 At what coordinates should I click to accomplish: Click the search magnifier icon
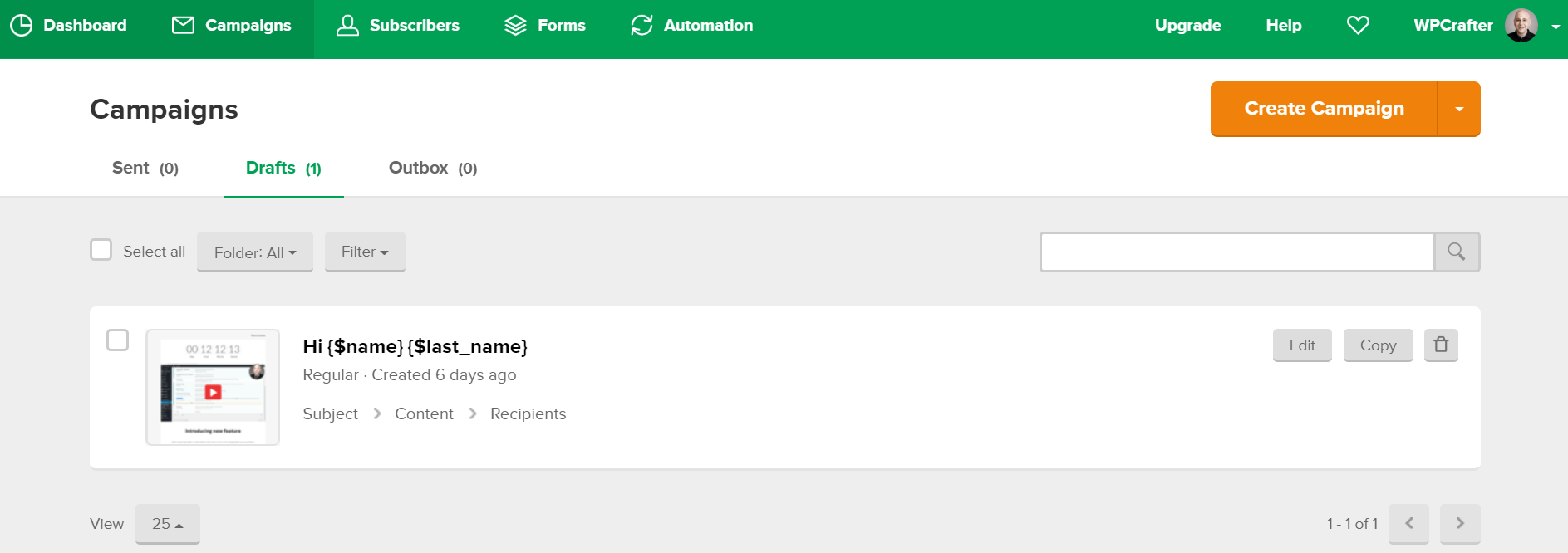click(1457, 252)
